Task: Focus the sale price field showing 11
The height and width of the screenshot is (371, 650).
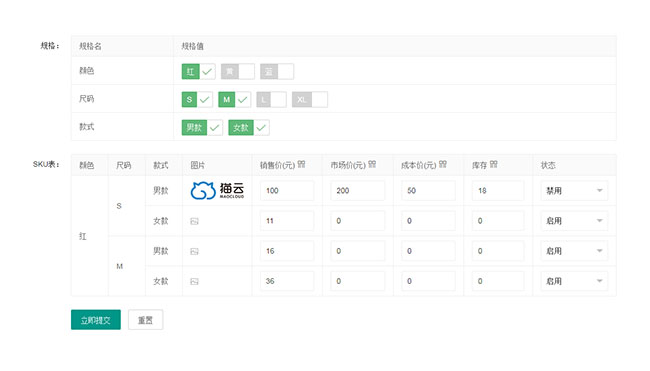Action: point(287,221)
